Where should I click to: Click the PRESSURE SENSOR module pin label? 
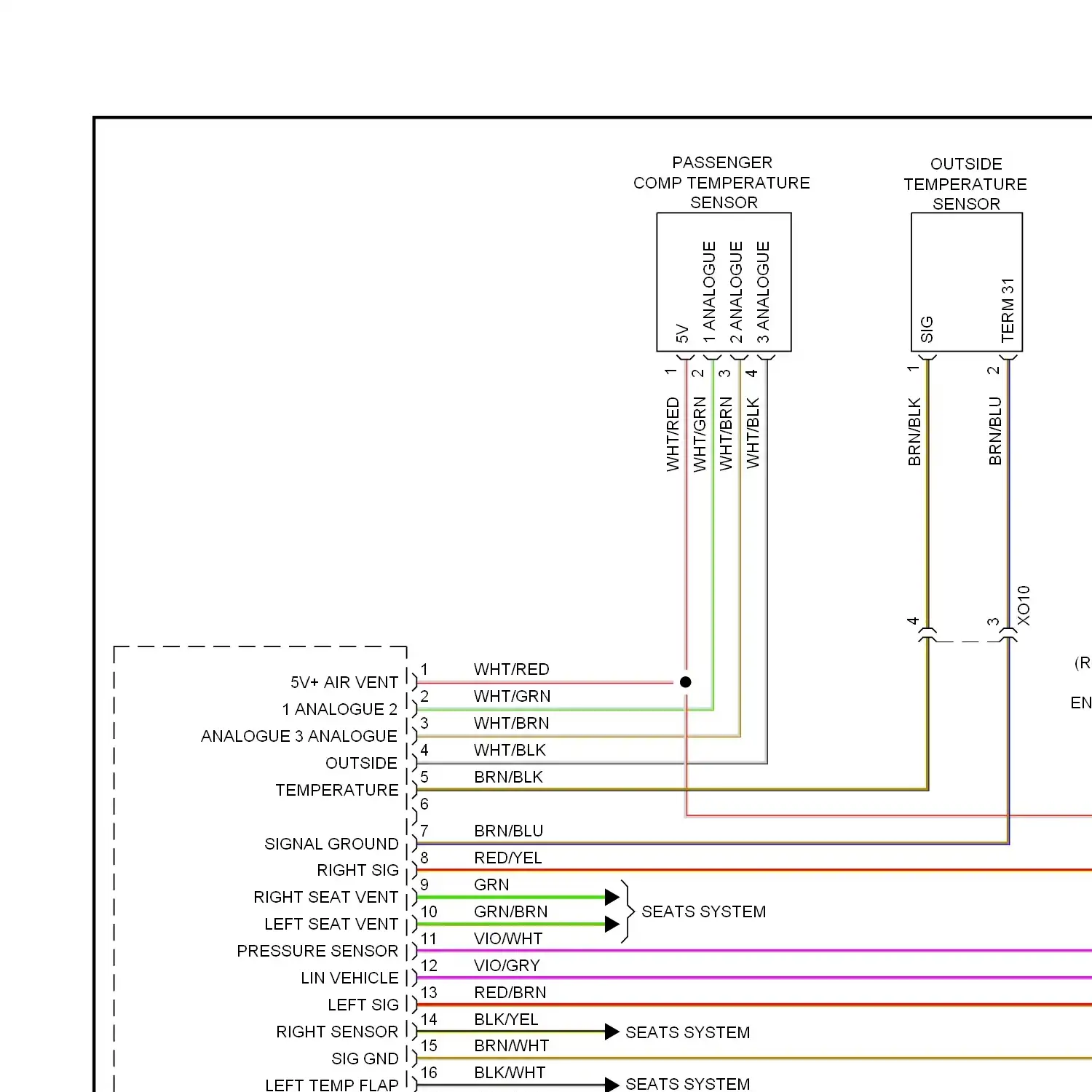click(x=317, y=951)
